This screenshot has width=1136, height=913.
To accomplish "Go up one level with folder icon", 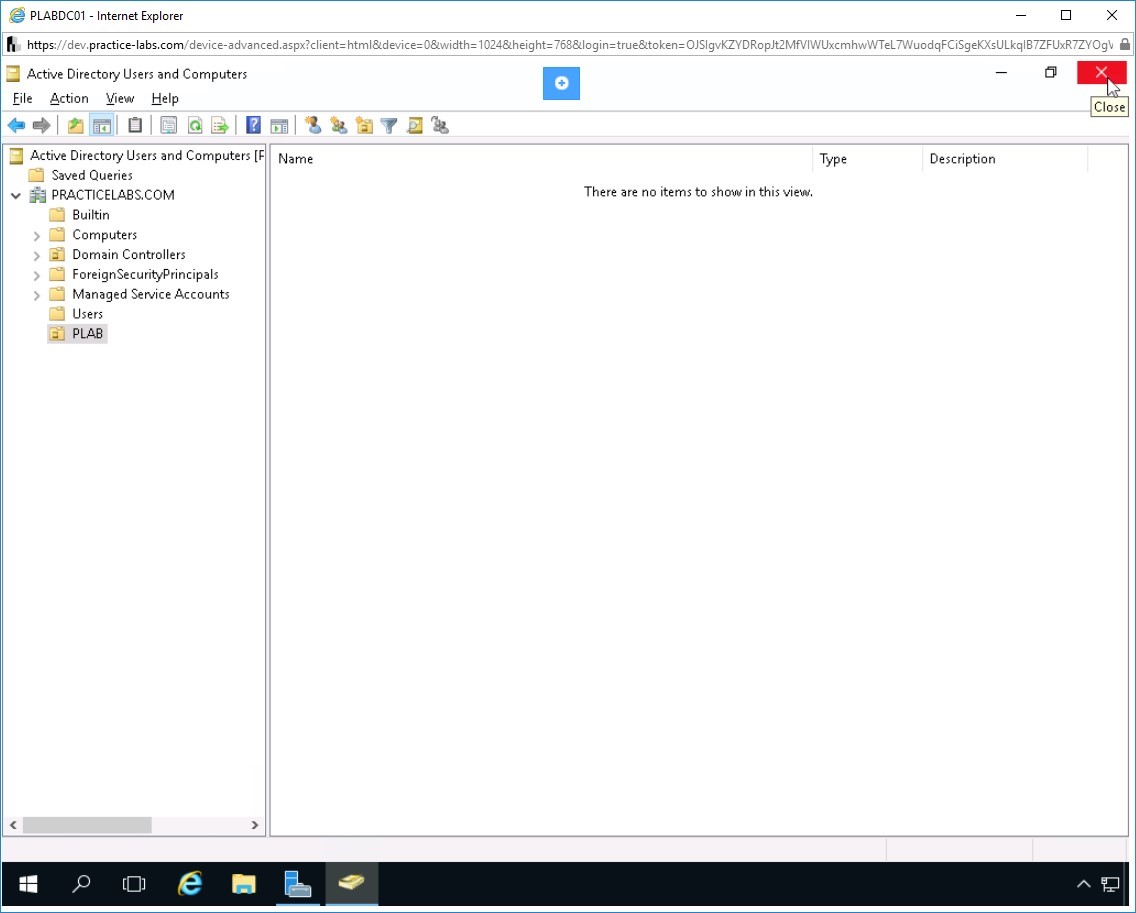I will 75,125.
